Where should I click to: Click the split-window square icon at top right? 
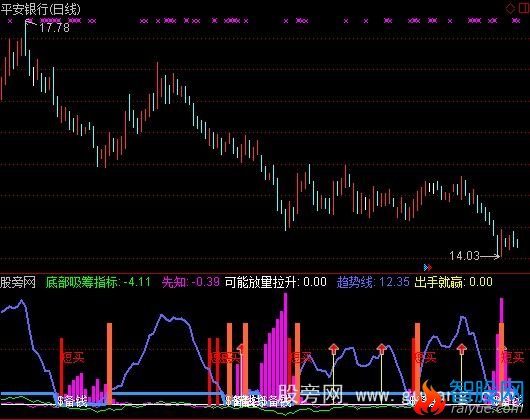coord(524,8)
